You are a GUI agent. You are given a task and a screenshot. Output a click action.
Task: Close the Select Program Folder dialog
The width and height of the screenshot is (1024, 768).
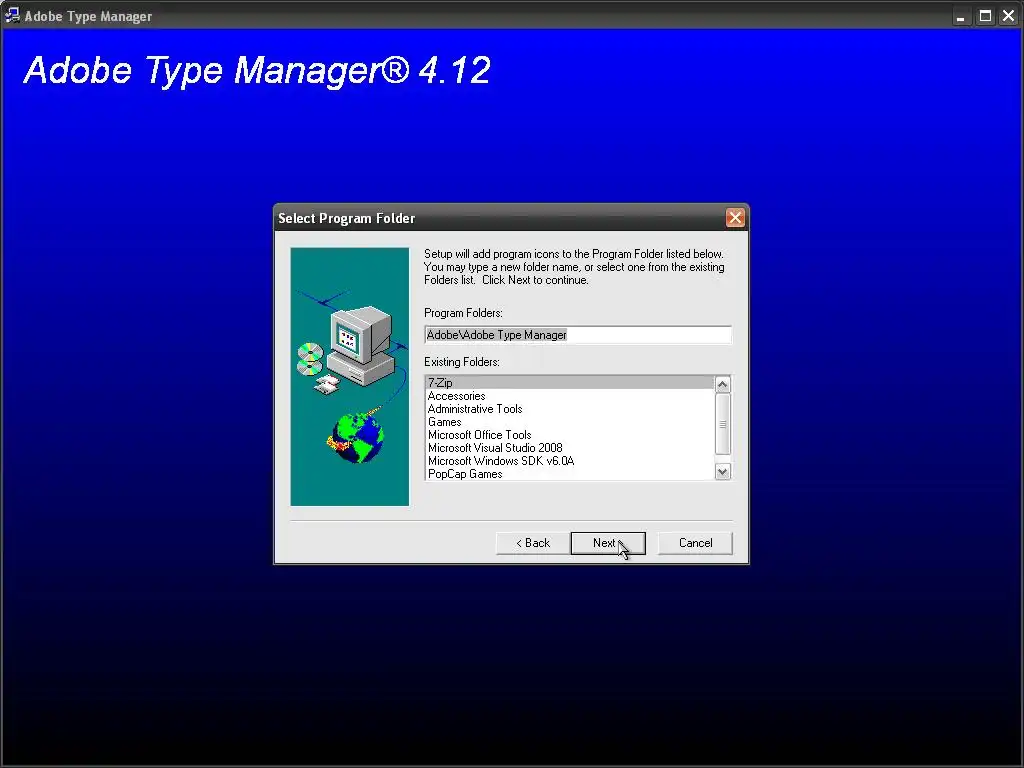point(735,217)
